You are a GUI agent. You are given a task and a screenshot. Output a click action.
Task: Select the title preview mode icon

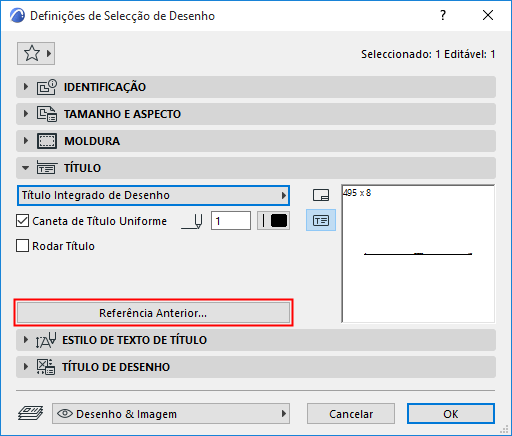(321, 220)
